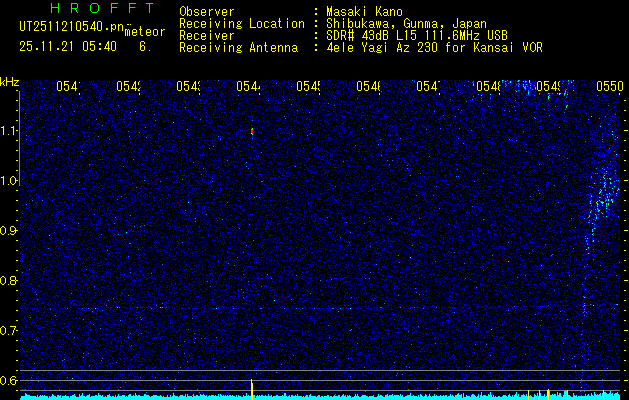Click the orange echo dot near 1.1 kHz

tap(252, 131)
